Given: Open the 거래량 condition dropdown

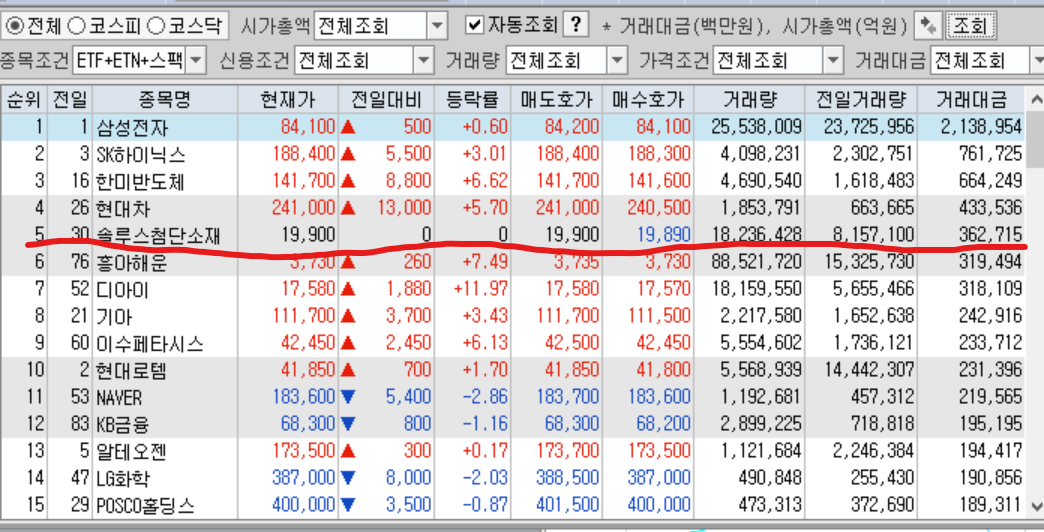Looking at the screenshot, I should [617, 61].
